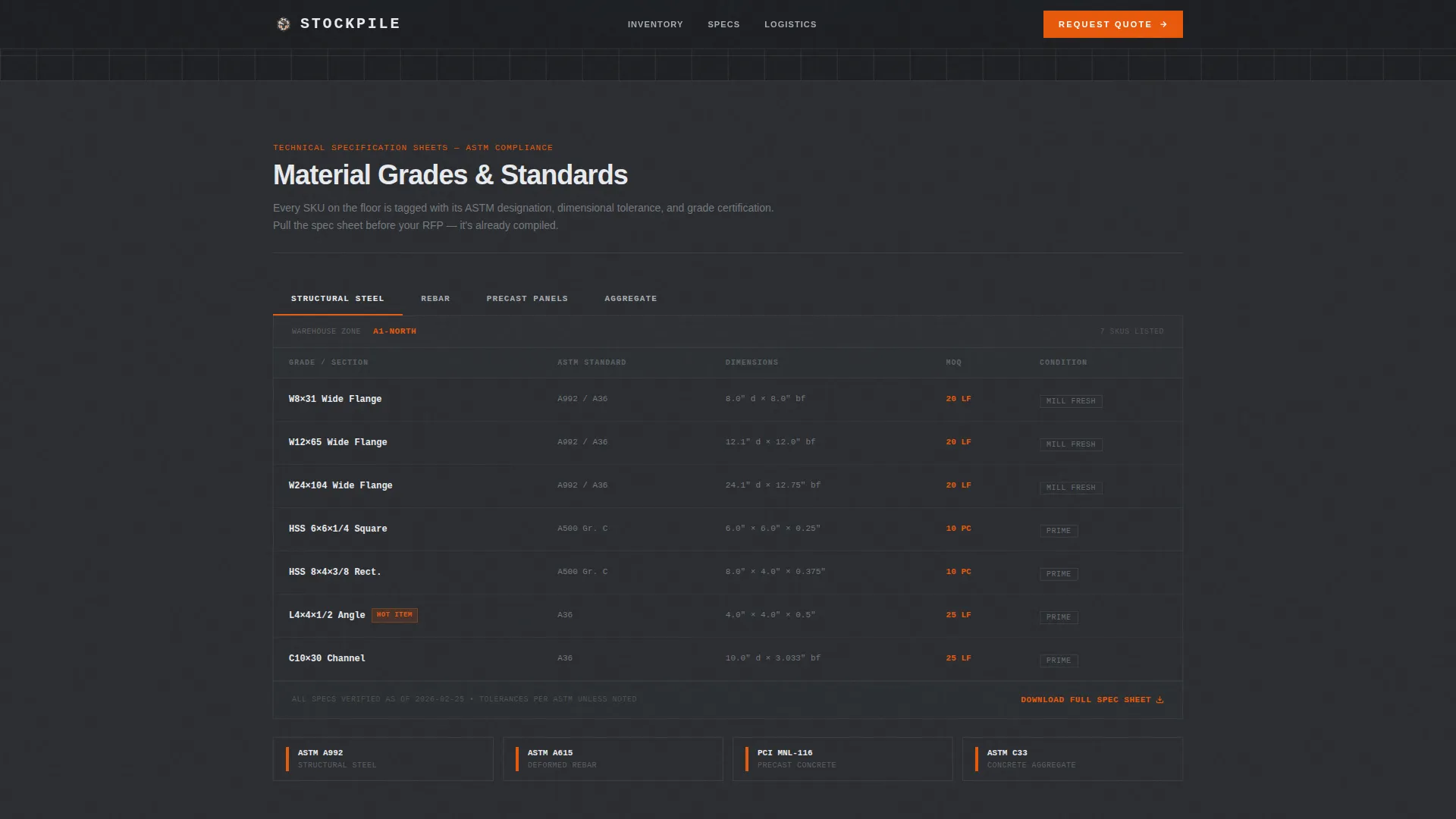Click Prime badge on C10×30 Channel row

tap(1059, 661)
